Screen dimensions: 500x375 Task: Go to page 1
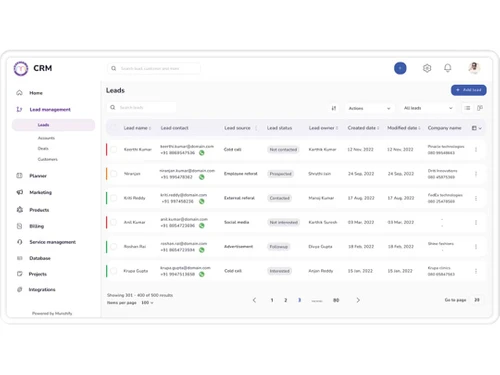point(272,300)
